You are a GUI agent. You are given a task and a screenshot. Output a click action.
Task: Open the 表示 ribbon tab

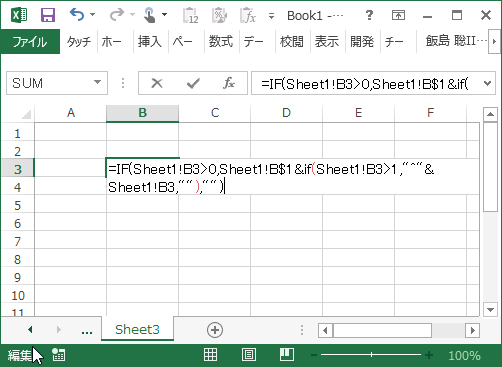327,41
